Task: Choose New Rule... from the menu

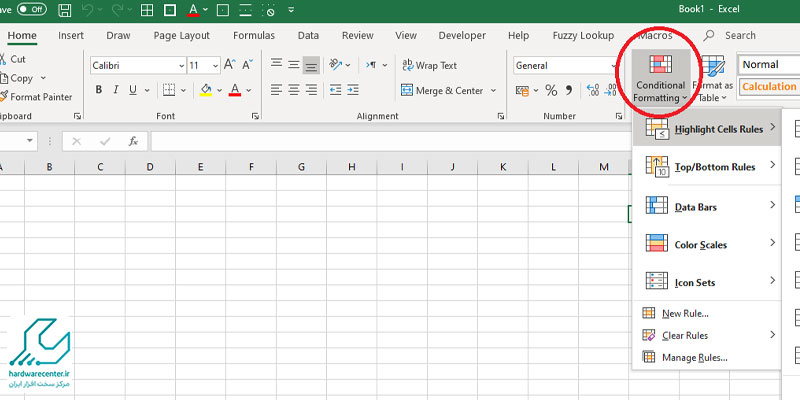Action: point(707,313)
